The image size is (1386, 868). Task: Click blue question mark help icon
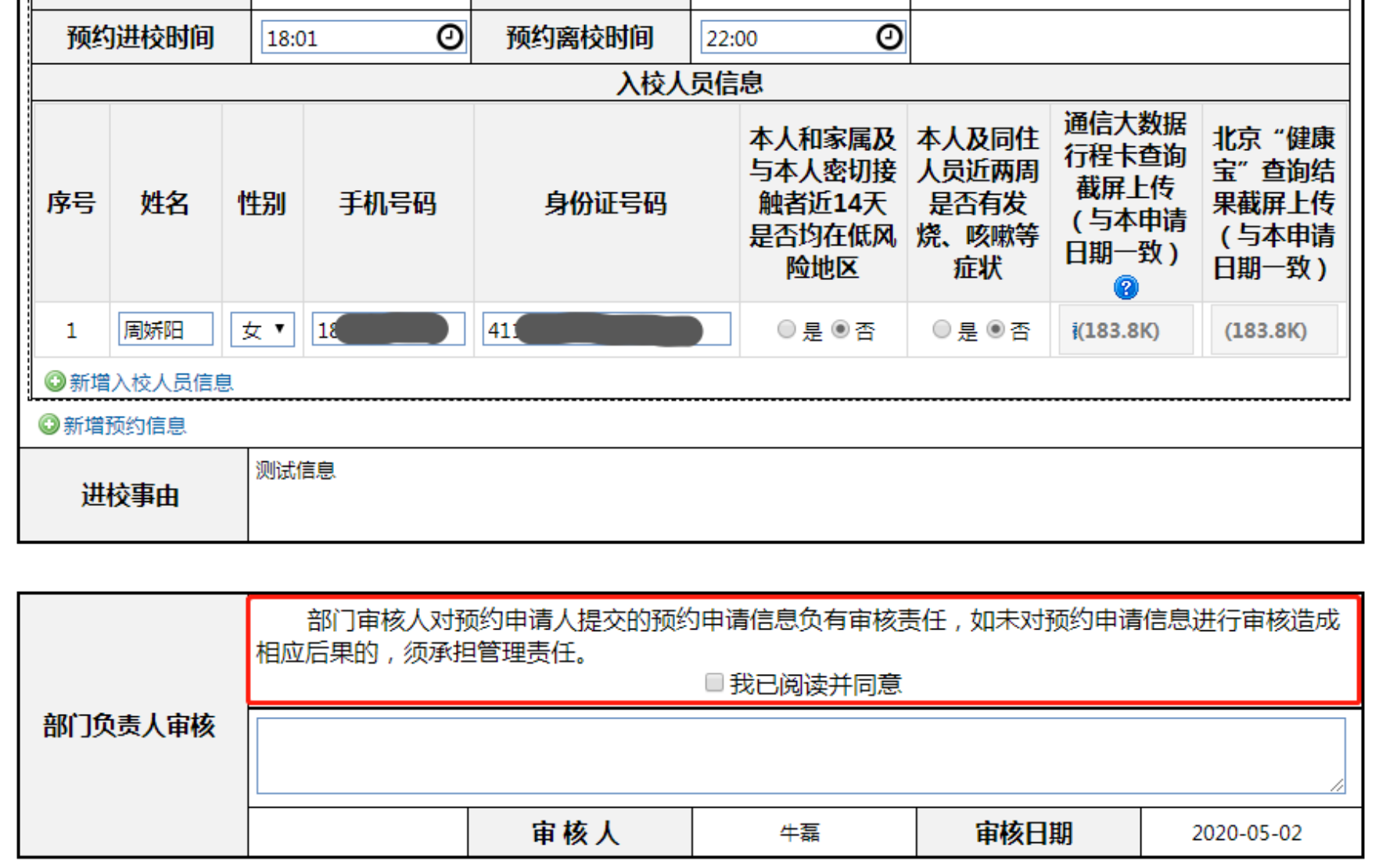(1126, 288)
